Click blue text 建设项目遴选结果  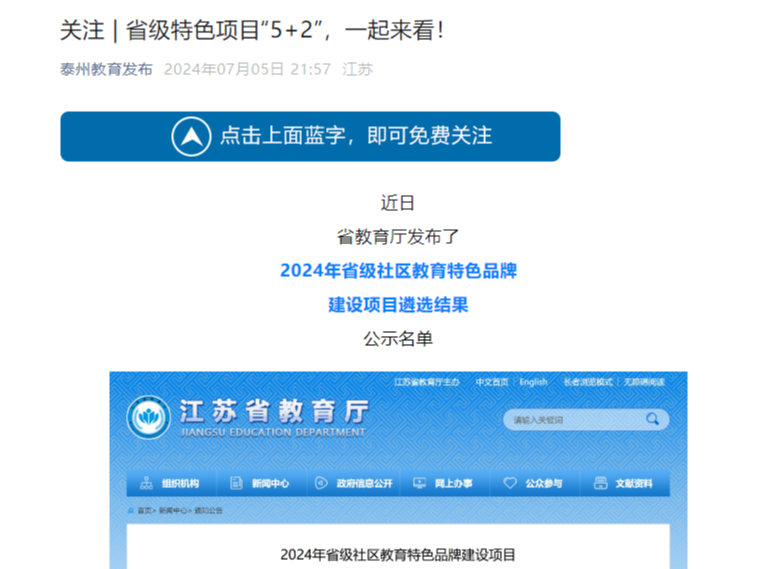[x=398, y=305]
